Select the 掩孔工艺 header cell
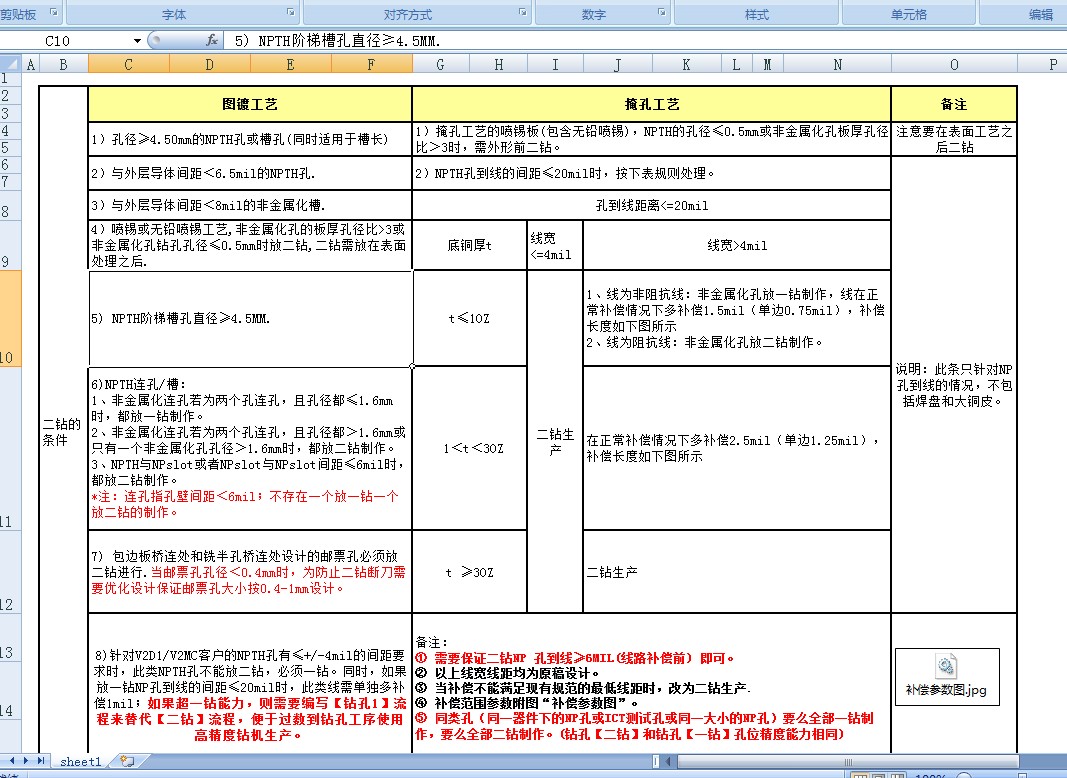The image size is (1067, 778). (652, 104)
